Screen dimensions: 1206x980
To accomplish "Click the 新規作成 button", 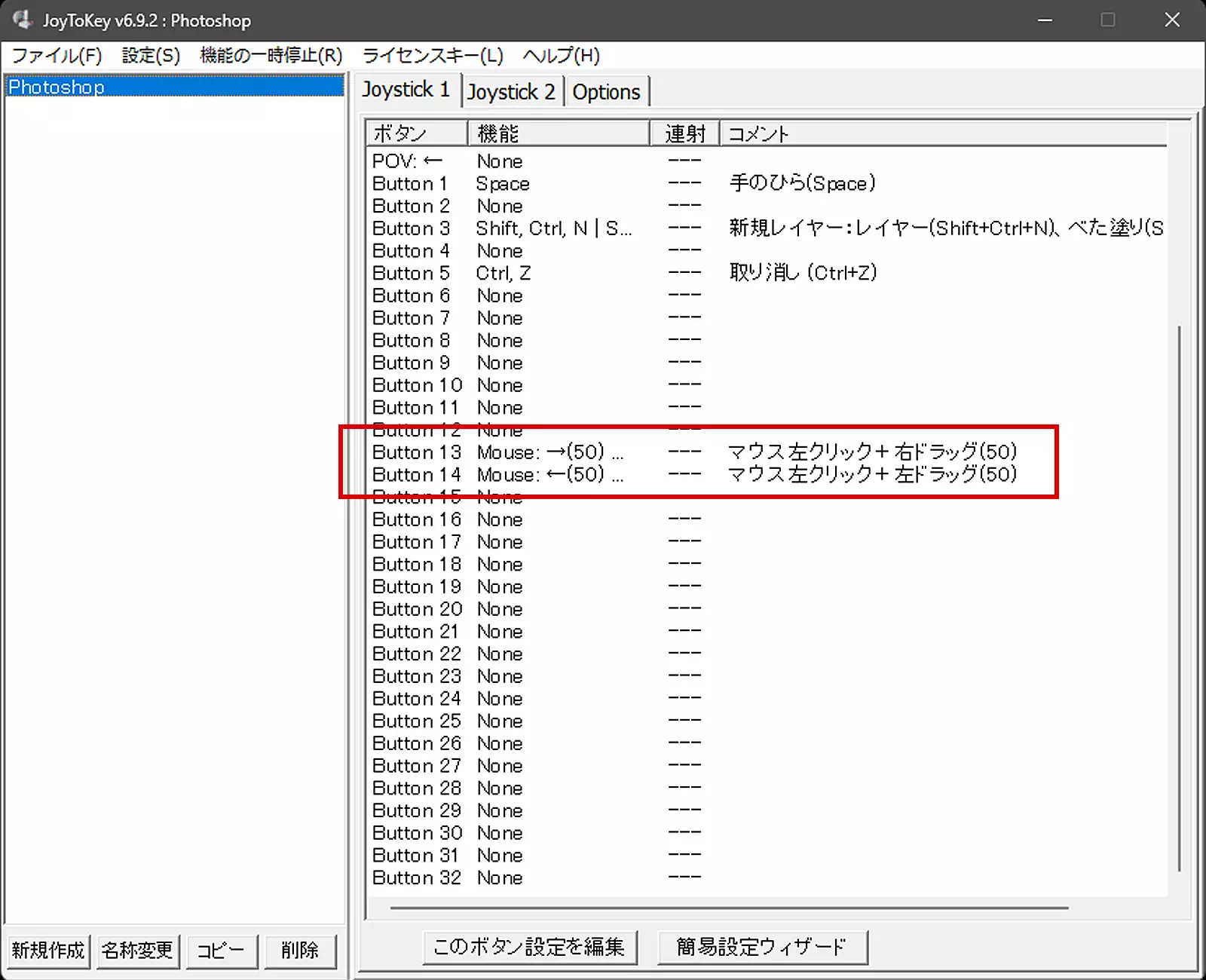I will tap(48, 950).
